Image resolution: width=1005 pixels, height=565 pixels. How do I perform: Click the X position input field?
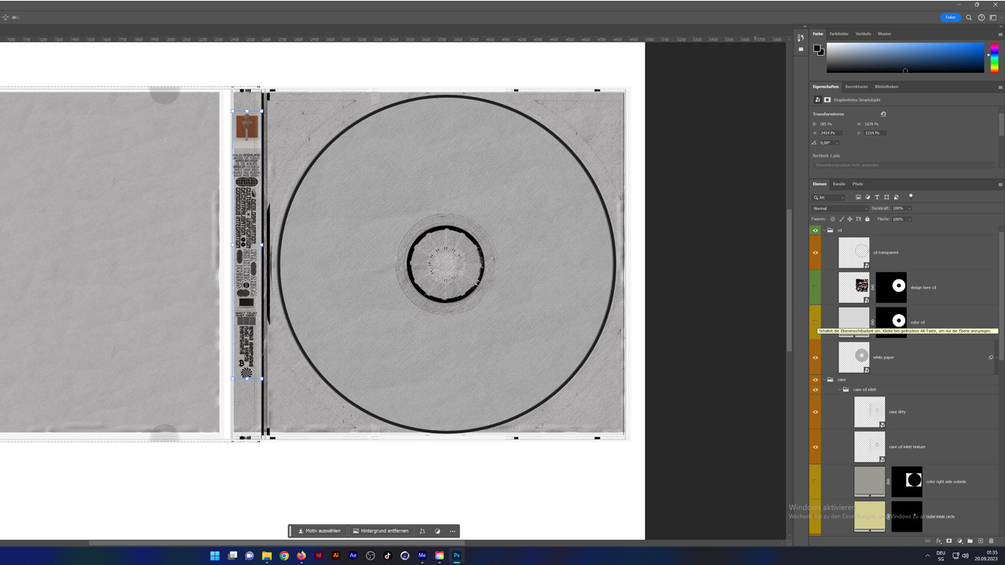(830, 133)
